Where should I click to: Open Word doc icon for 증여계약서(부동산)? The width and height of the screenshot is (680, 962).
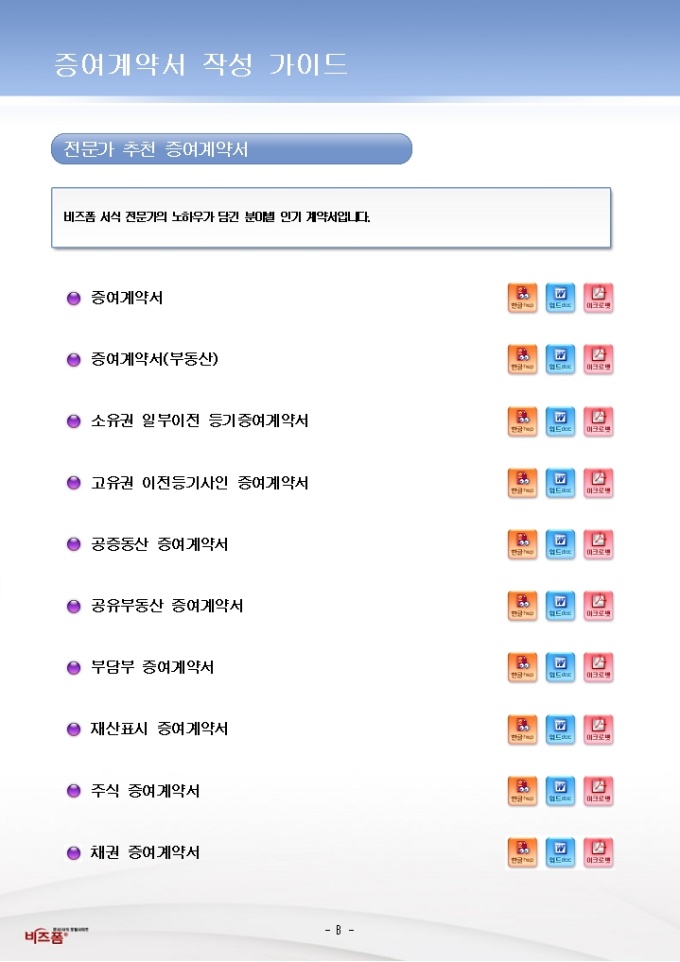[x=560, y=360]
